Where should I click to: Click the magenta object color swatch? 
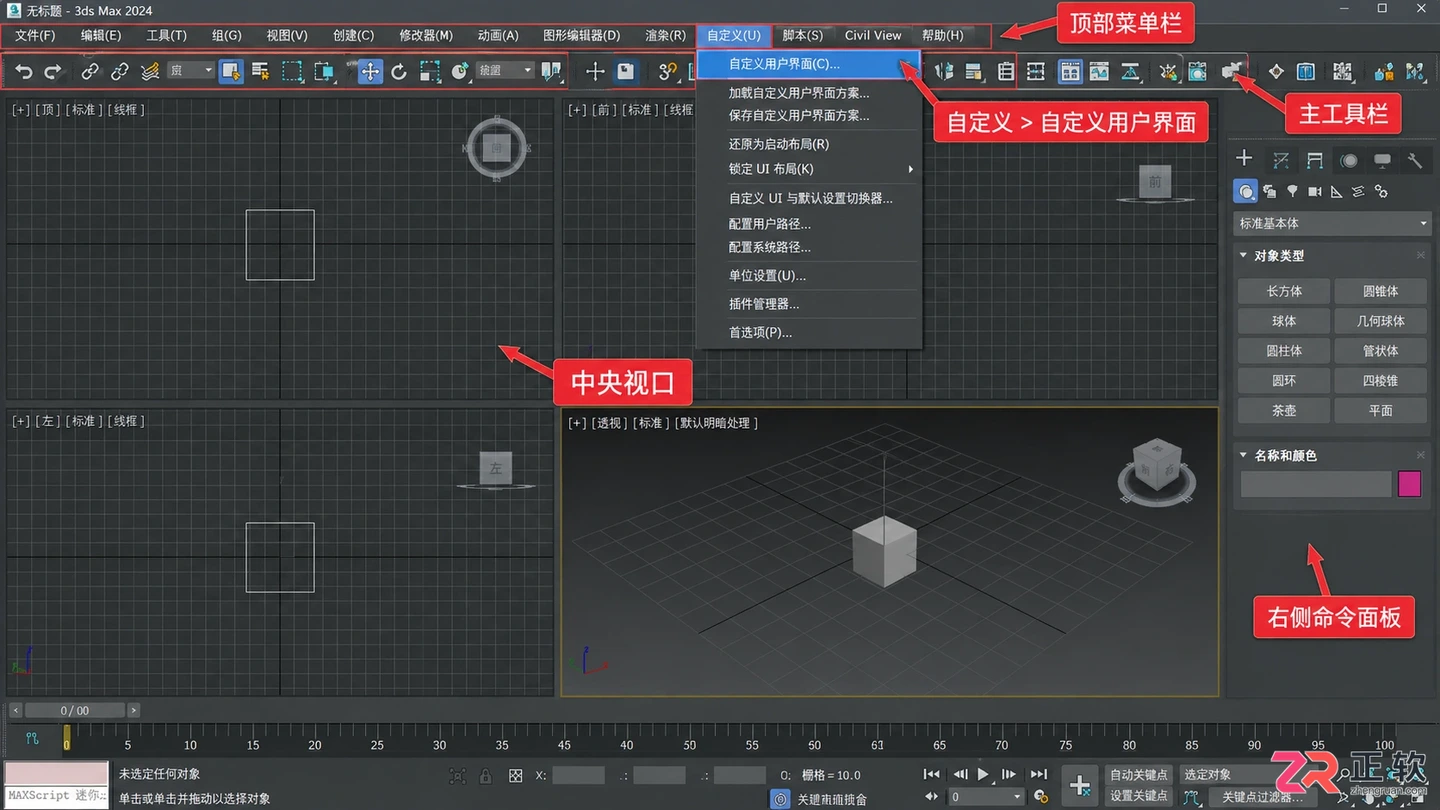(x=1410, y=484)
